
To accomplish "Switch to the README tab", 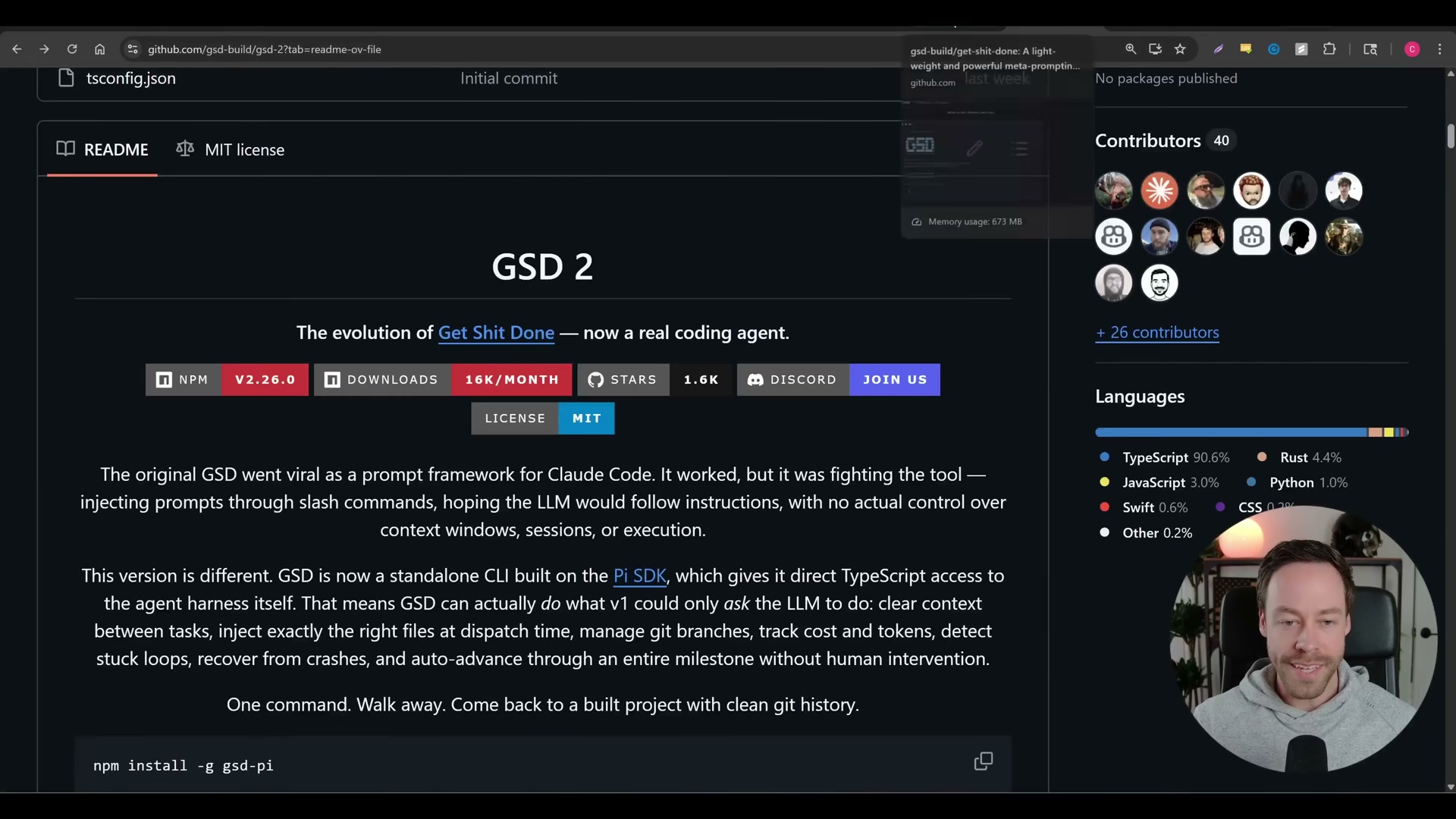I will coord(102,149).
